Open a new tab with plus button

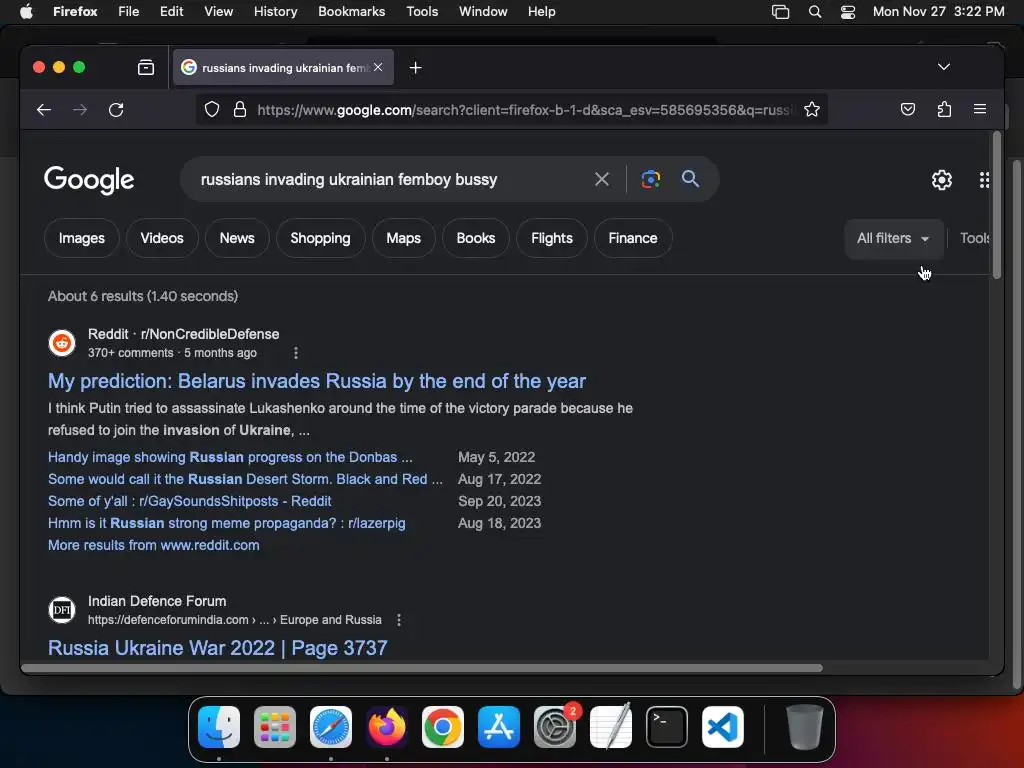click(x=415, y=67)
